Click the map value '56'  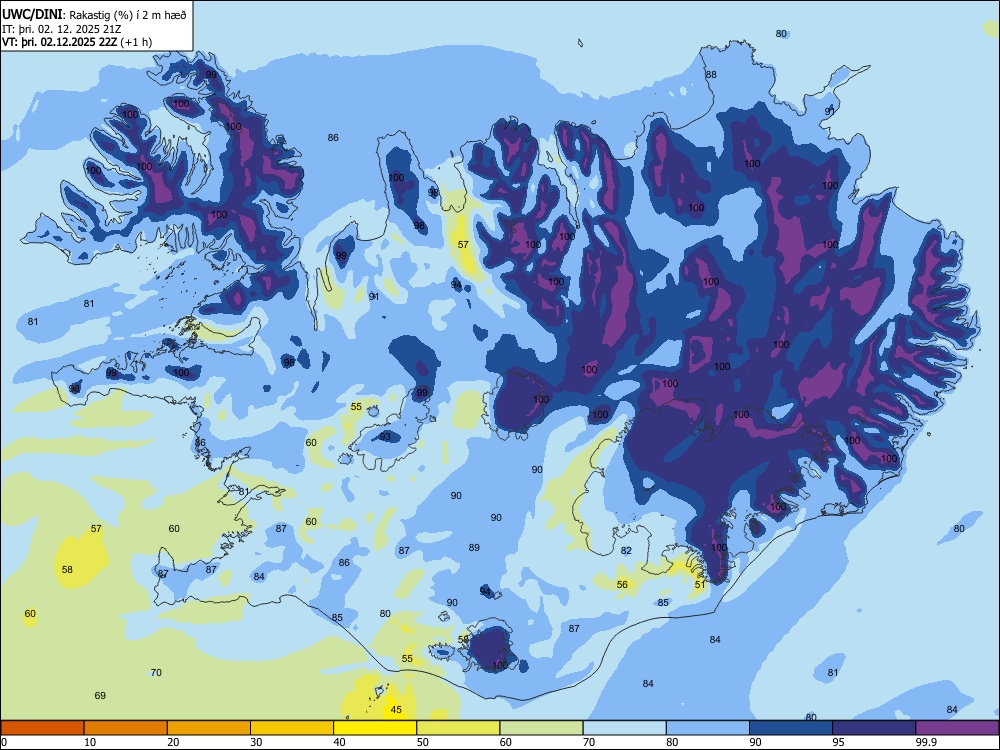tap(622, 584)
